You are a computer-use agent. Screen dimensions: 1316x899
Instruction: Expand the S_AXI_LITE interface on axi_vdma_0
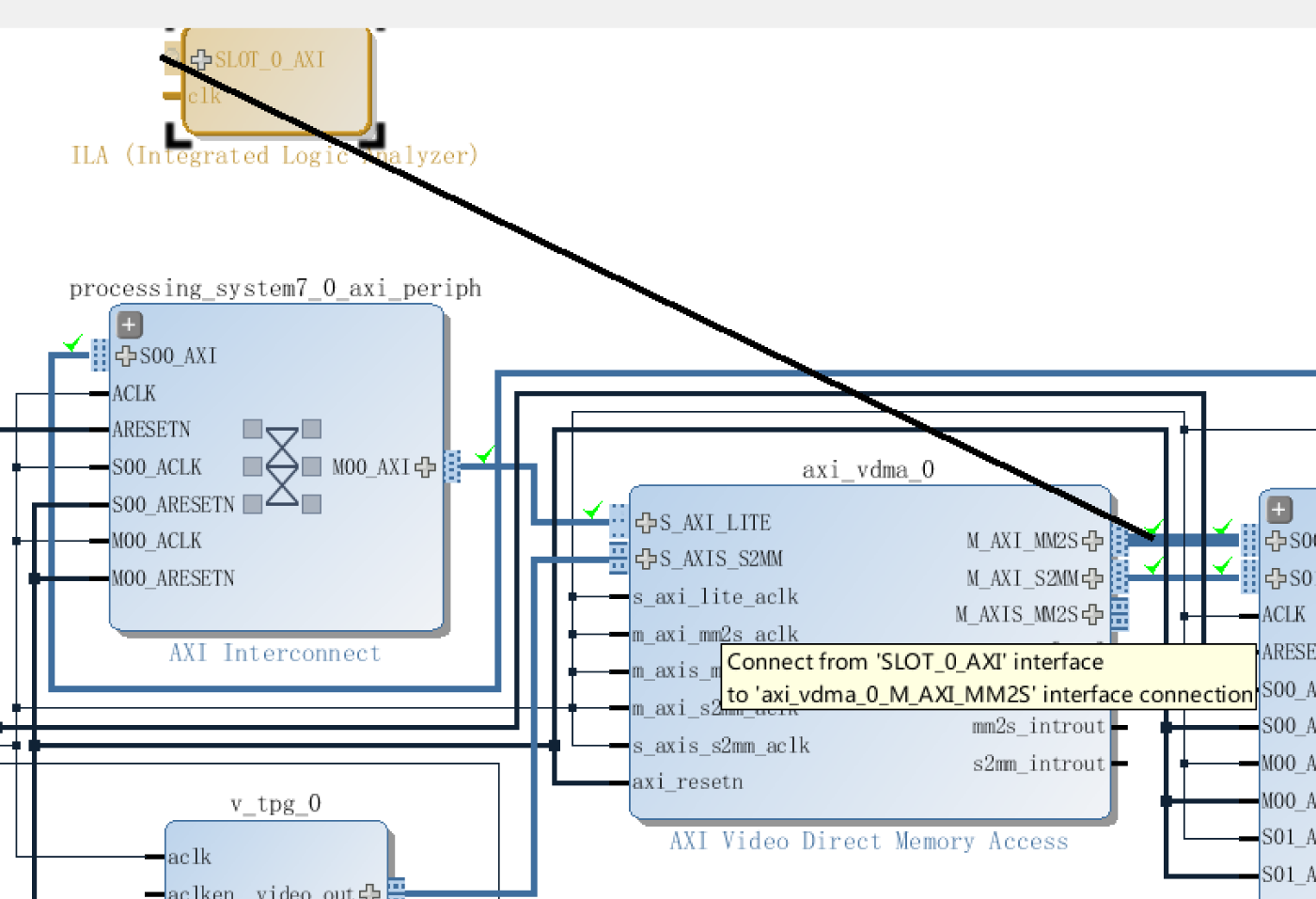click(646, 523)
